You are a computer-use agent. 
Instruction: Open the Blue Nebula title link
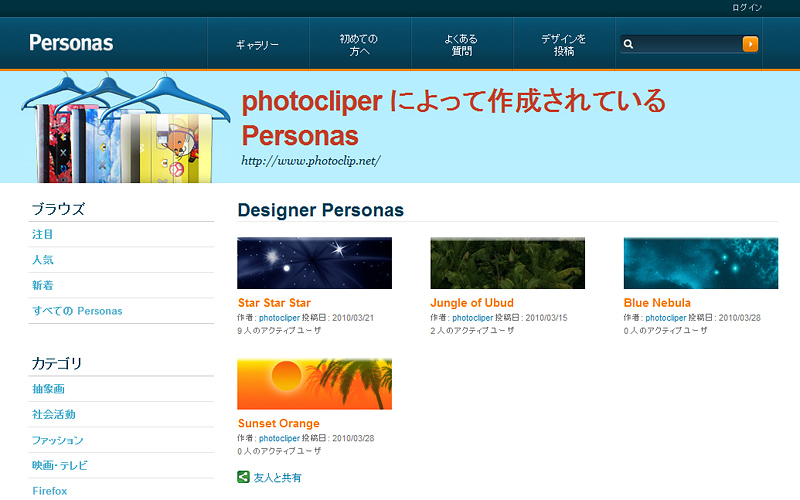[657, 303]
